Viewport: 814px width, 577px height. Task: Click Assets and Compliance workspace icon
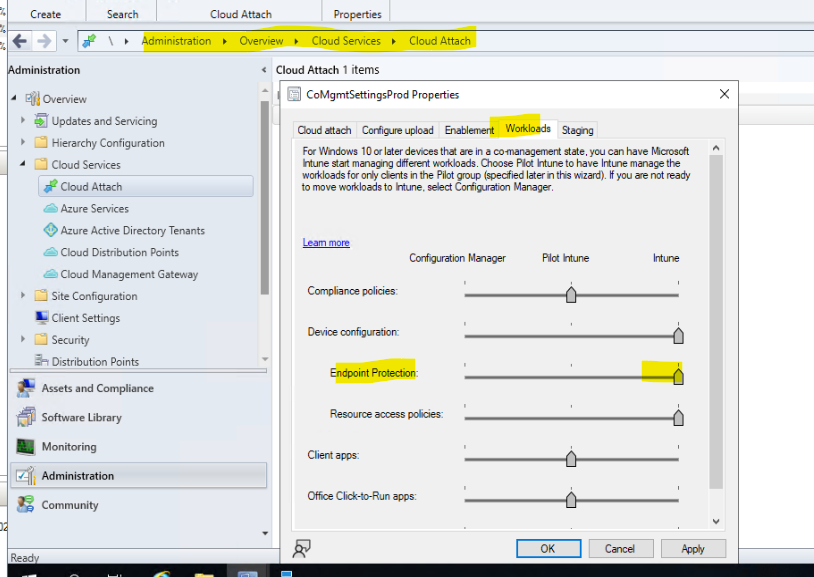click(26, 388)
